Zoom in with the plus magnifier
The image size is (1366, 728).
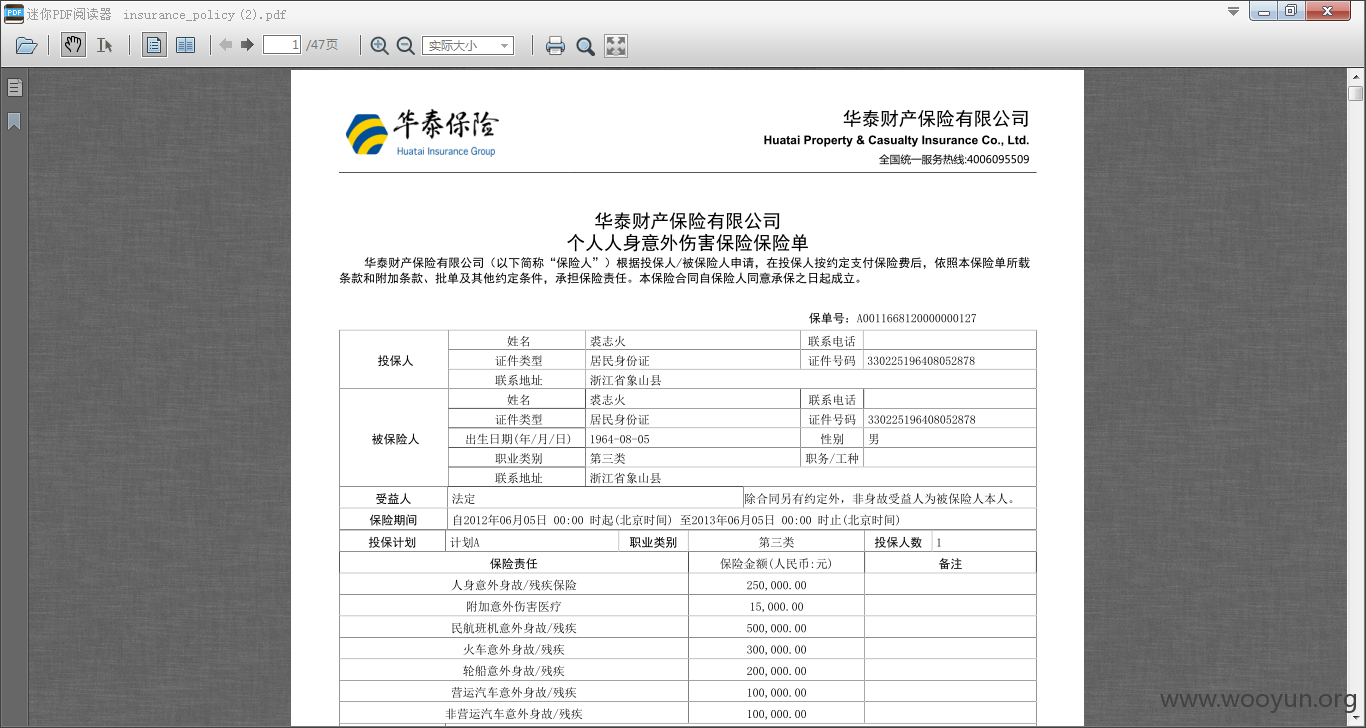tap(380, 45)
